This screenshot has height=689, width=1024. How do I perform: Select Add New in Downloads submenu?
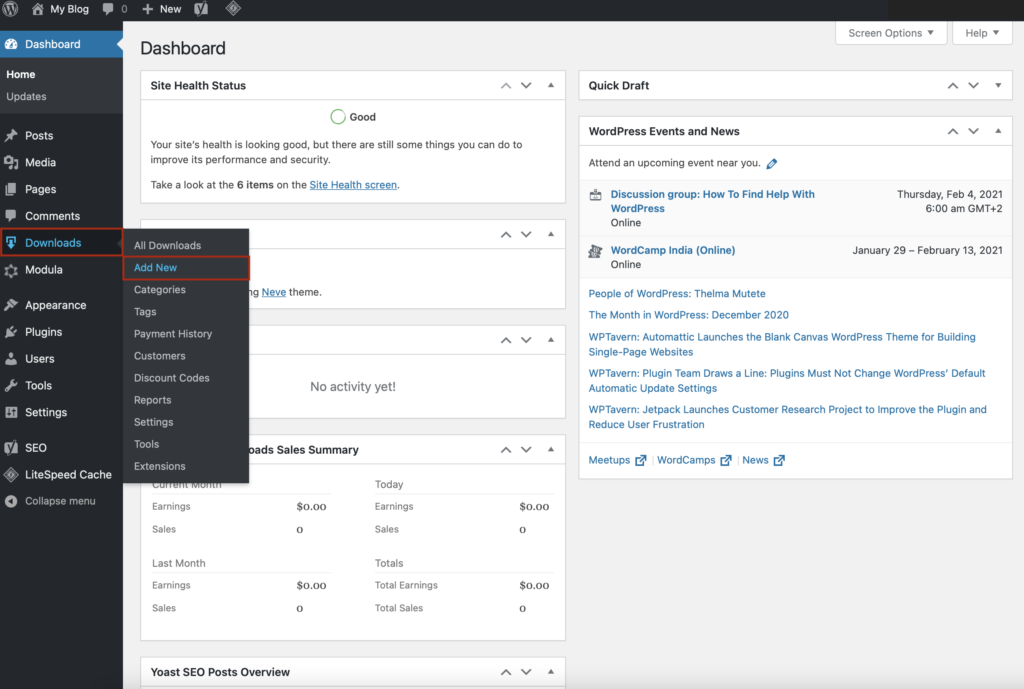tap(155, 268)
